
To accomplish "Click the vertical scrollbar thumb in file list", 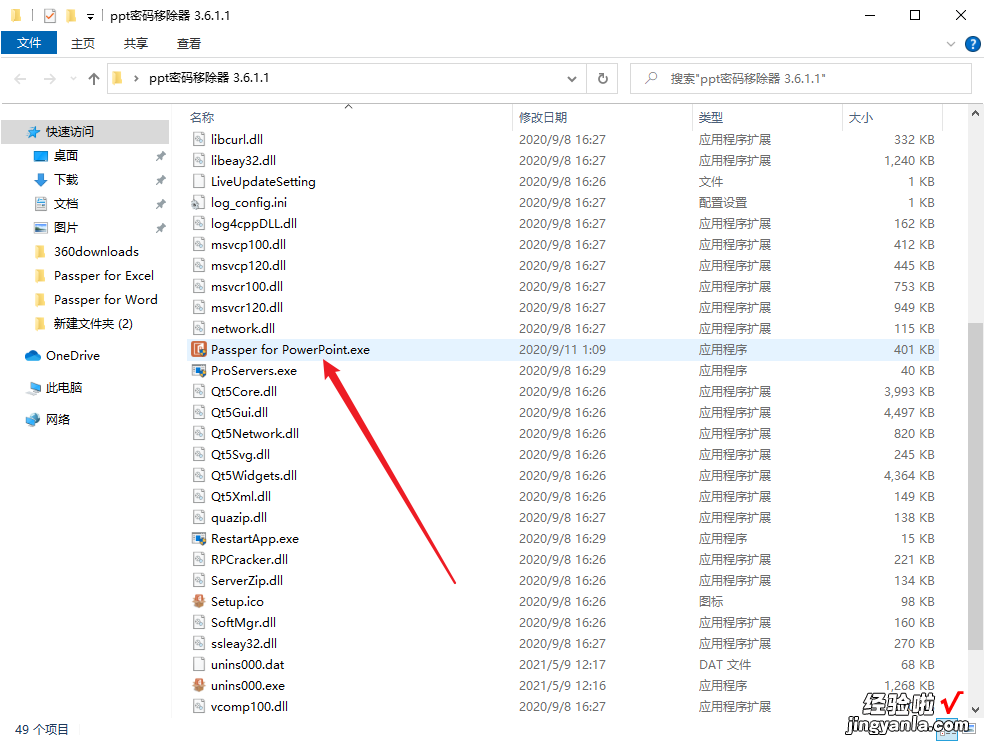I will [975, 486].
